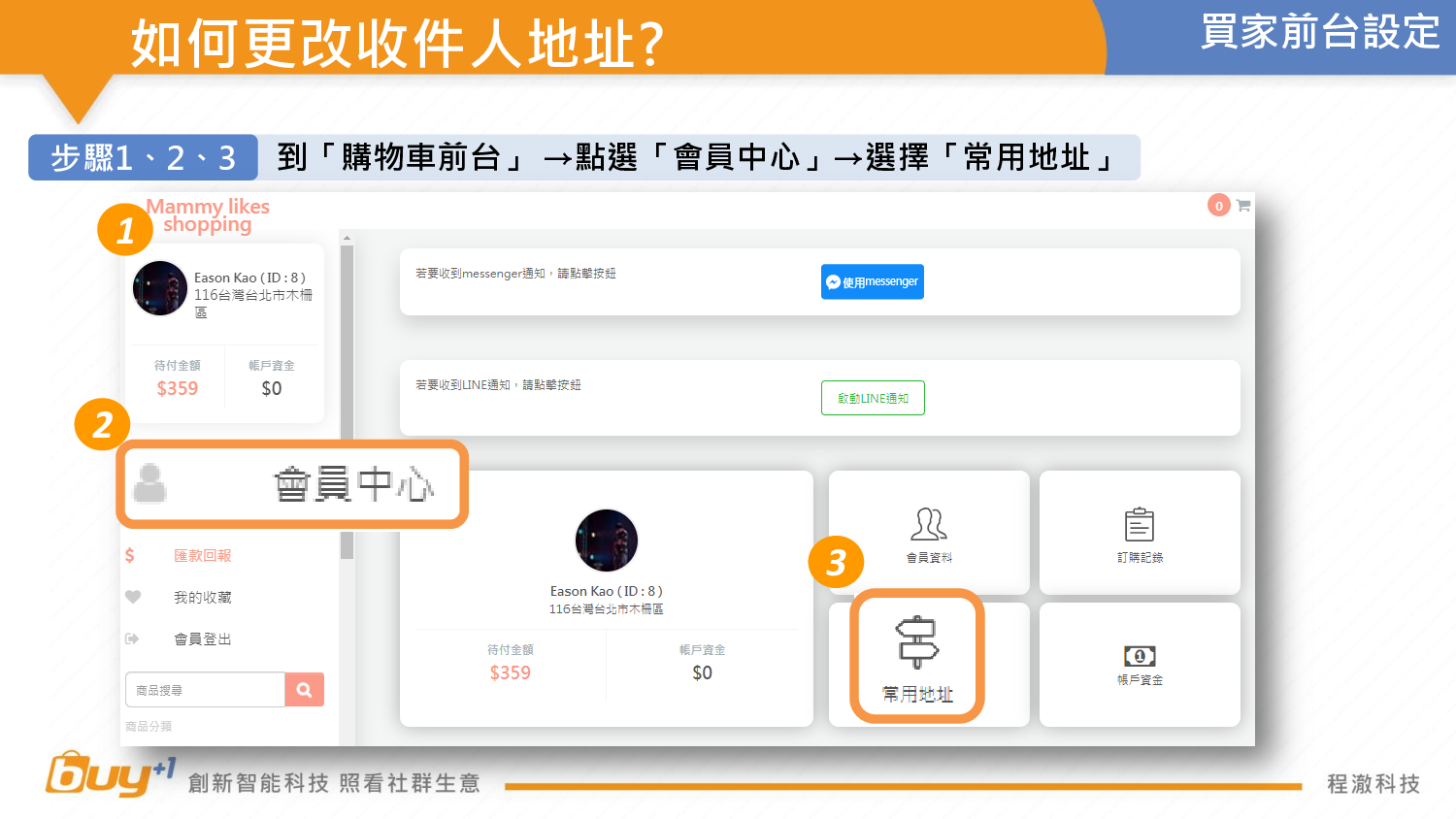The image size is (1456, 819).
Task: Click the 商品搜尋 search input field
Action: (205, 690)
